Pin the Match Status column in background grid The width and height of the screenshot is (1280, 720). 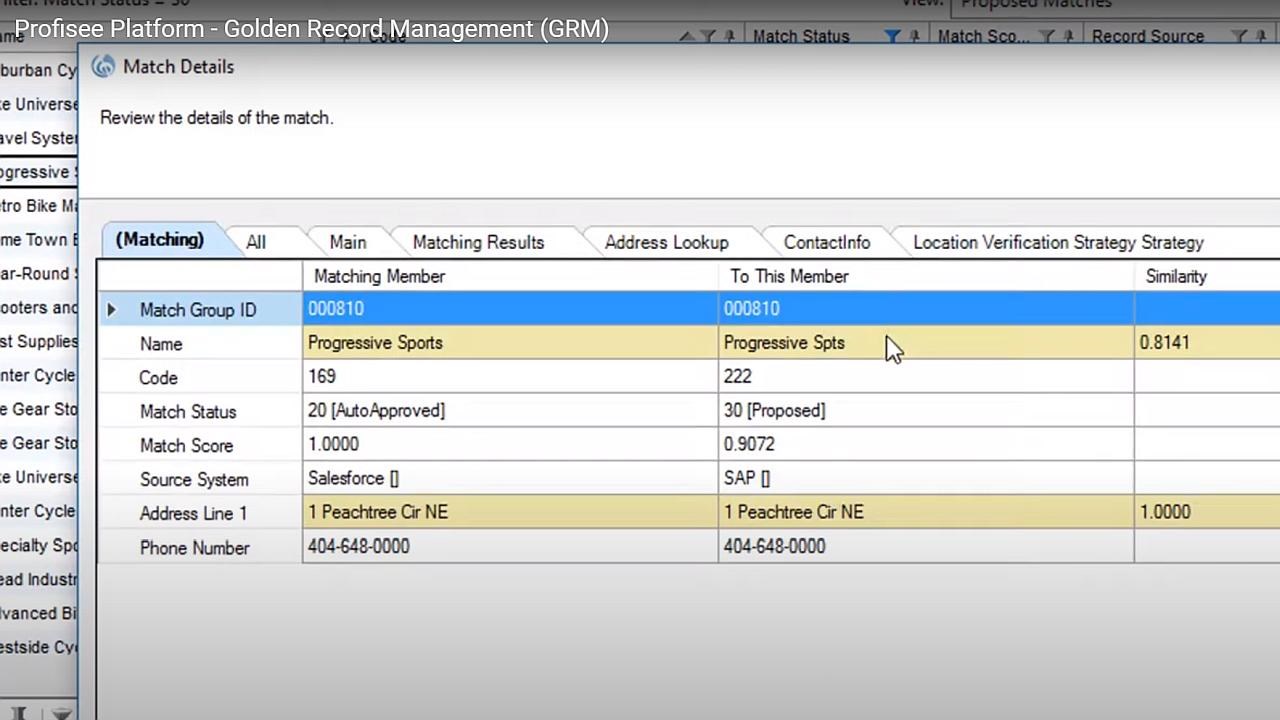(x=914, y=37)
